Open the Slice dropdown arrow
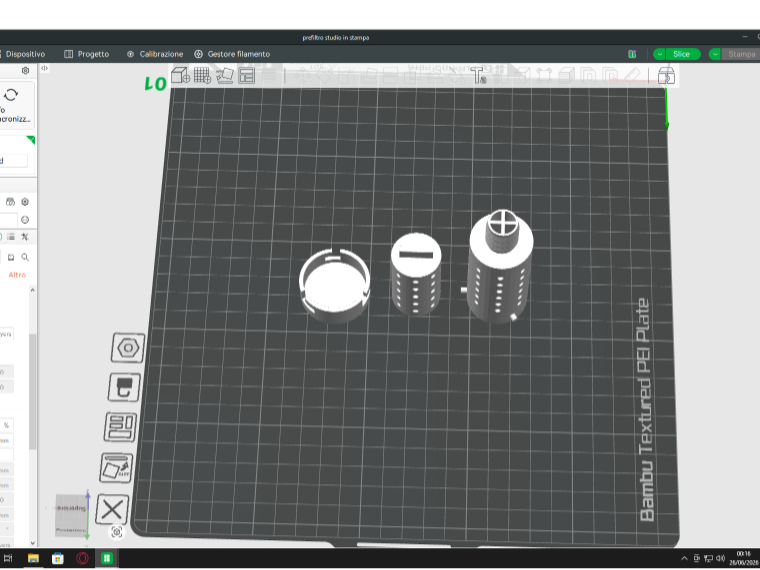This screenshot has height=570, width=760. click(x=659, y=54)
